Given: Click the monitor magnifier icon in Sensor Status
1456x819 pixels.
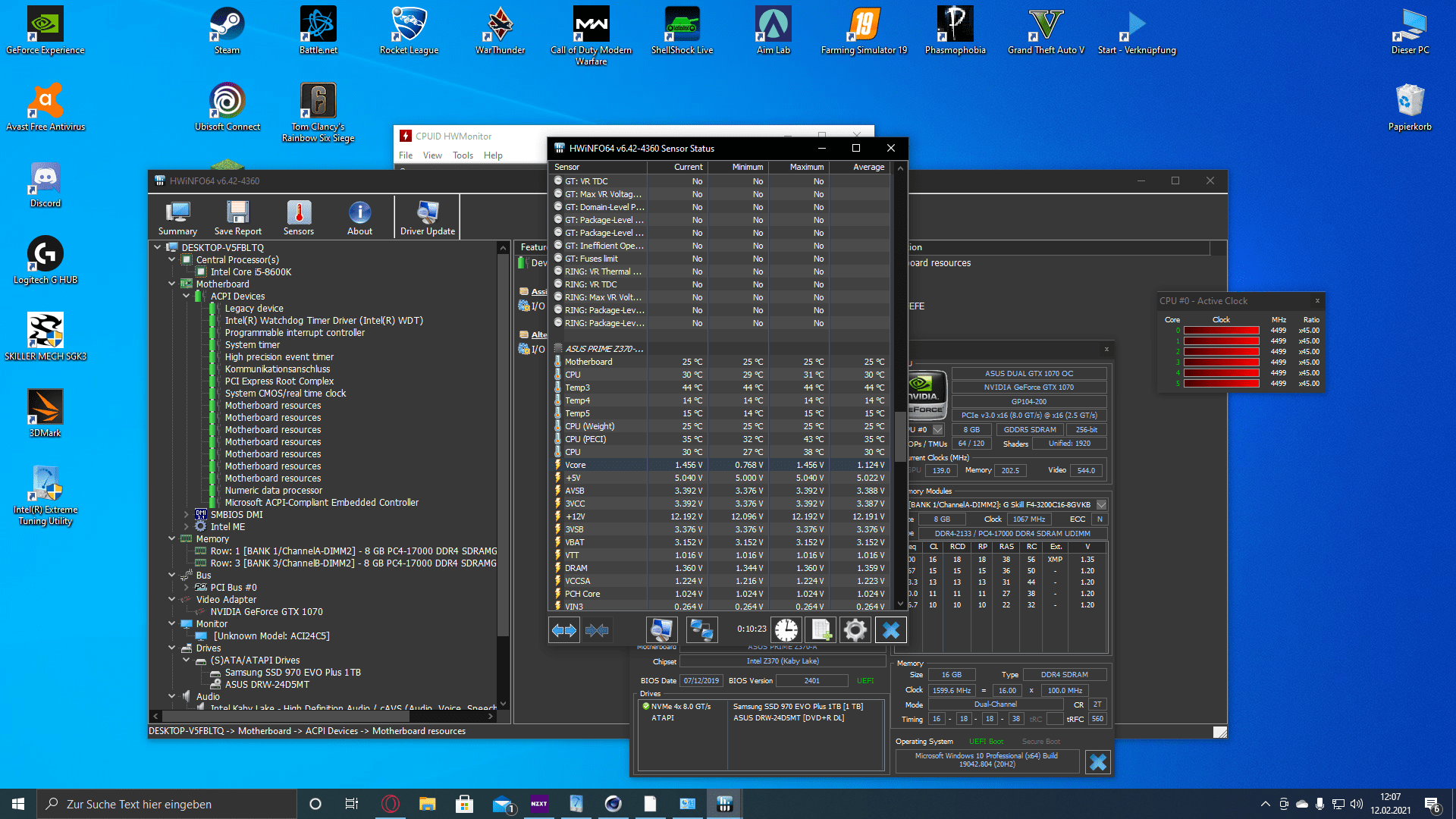Looking at the screenshot, I should tap(661, 630).
